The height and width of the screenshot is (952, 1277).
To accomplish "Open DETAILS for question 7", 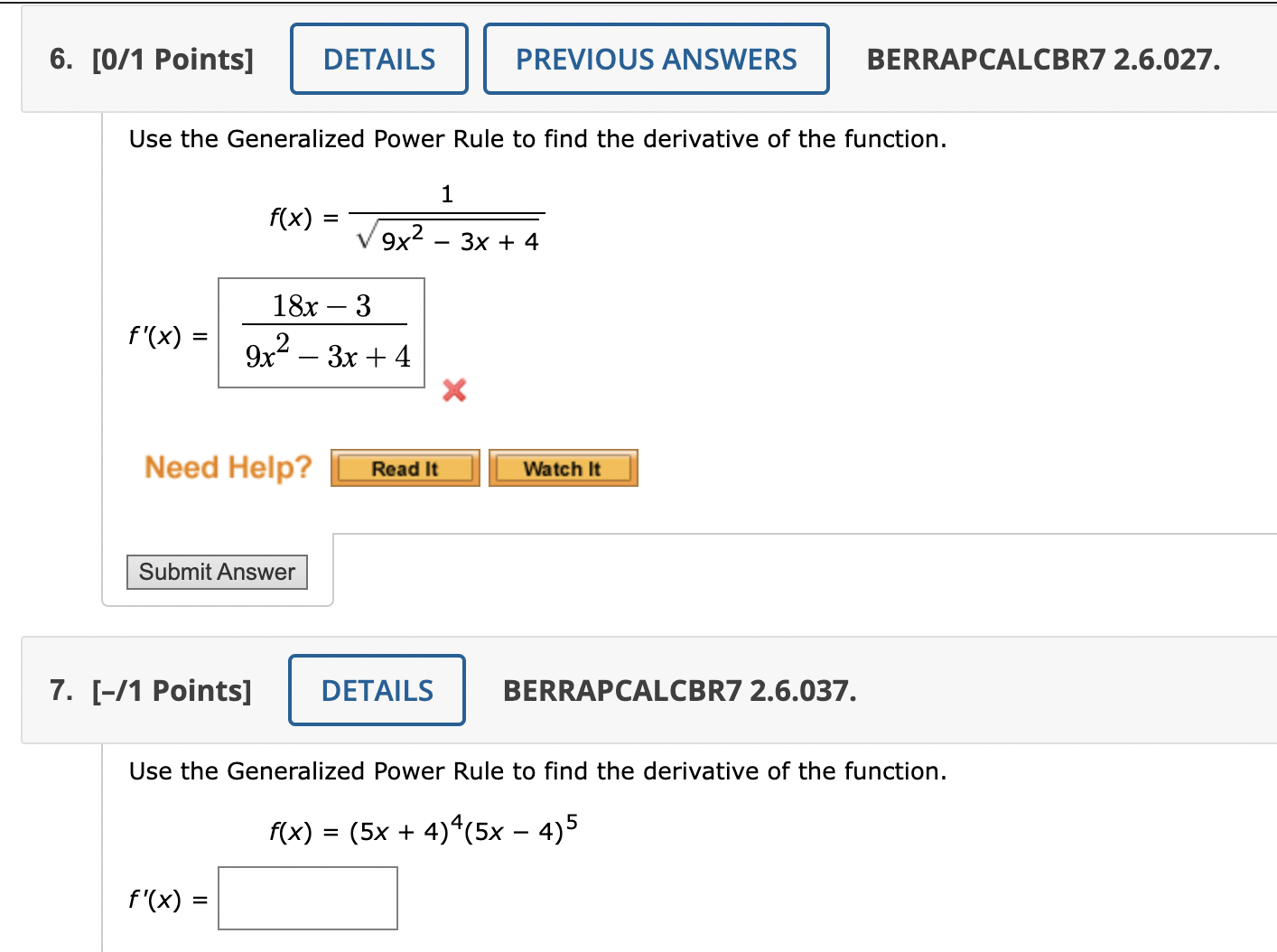I will [x=376, y=690].
